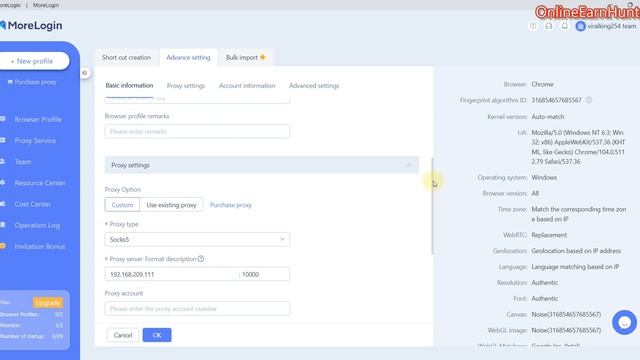Open Proxy Service in the sidebar
Viewport: 640px width, 360px height.
[35, 140]
